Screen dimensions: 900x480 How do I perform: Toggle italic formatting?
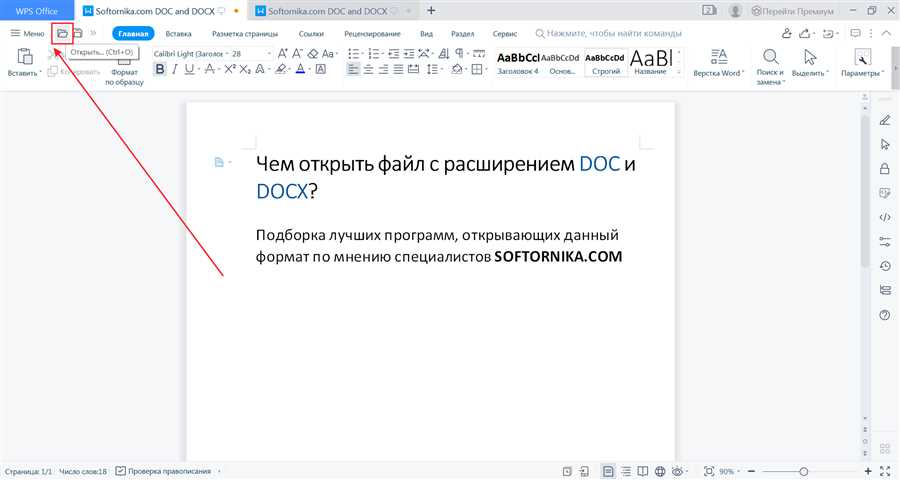coord(174,69)
